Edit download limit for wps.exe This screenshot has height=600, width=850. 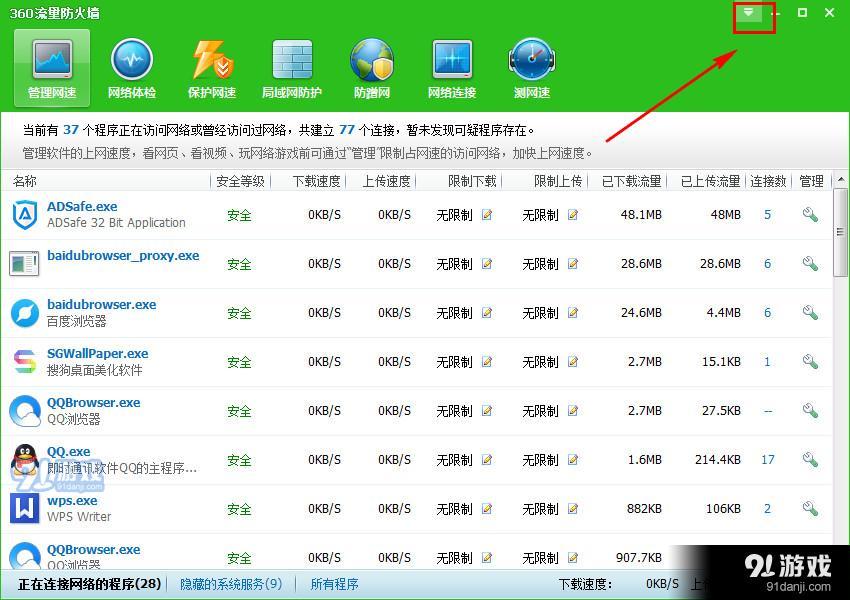coord(487,508)
